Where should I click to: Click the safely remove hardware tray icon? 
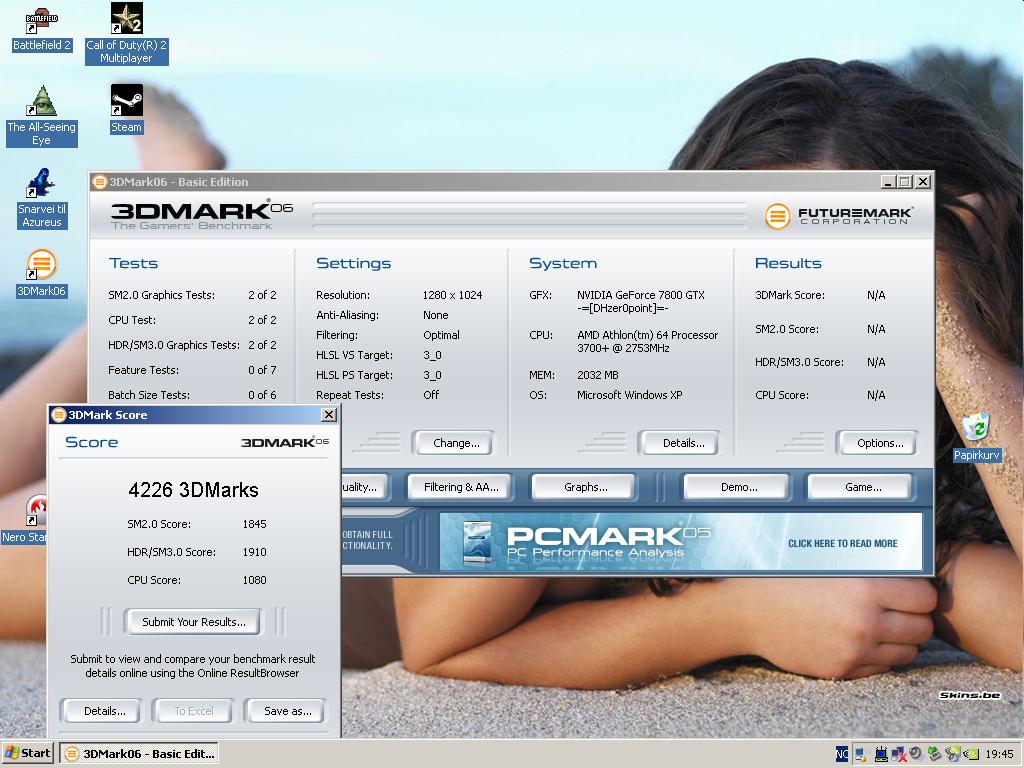tap(934, 754)
